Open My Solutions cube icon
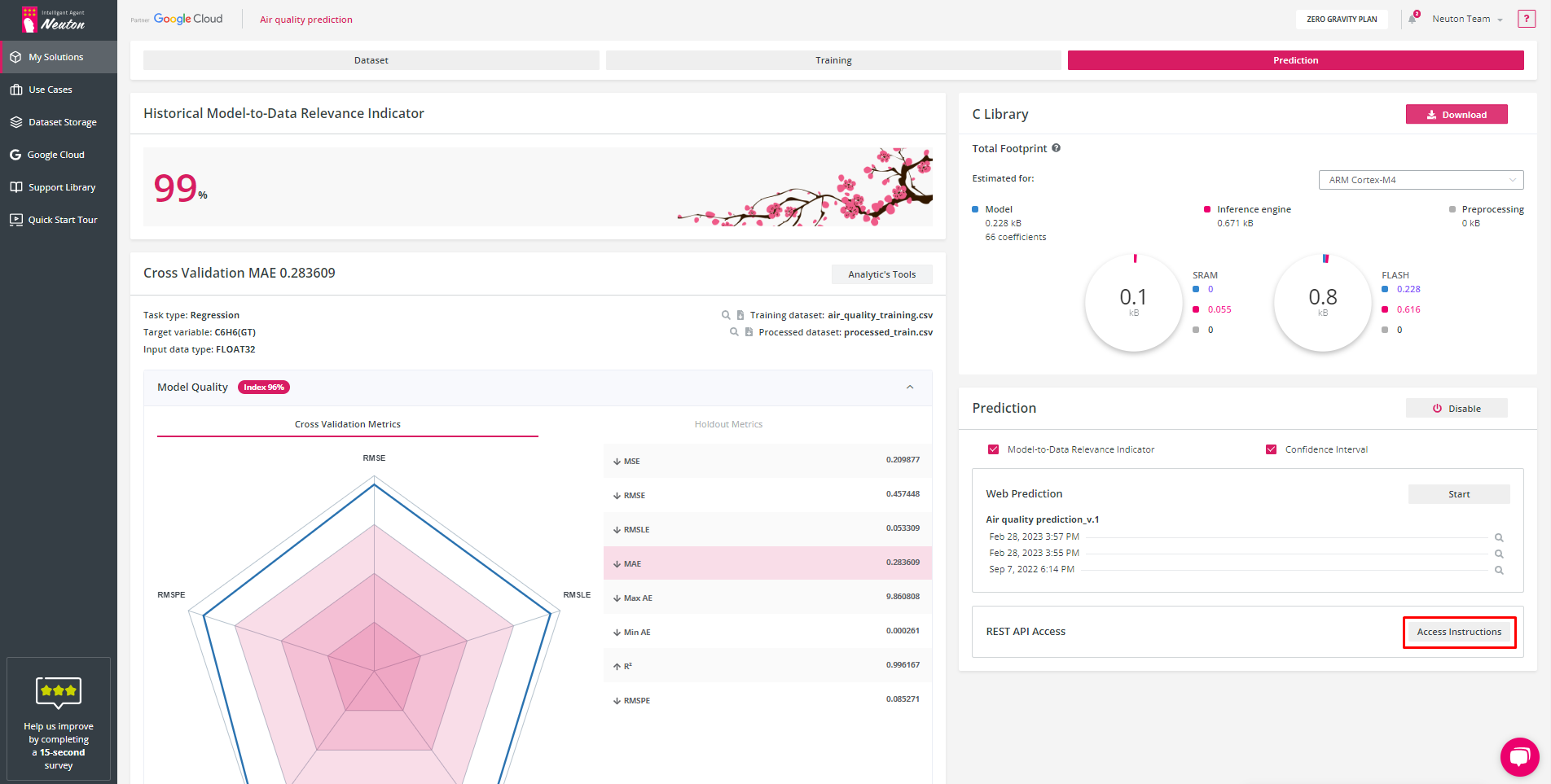 15,57
